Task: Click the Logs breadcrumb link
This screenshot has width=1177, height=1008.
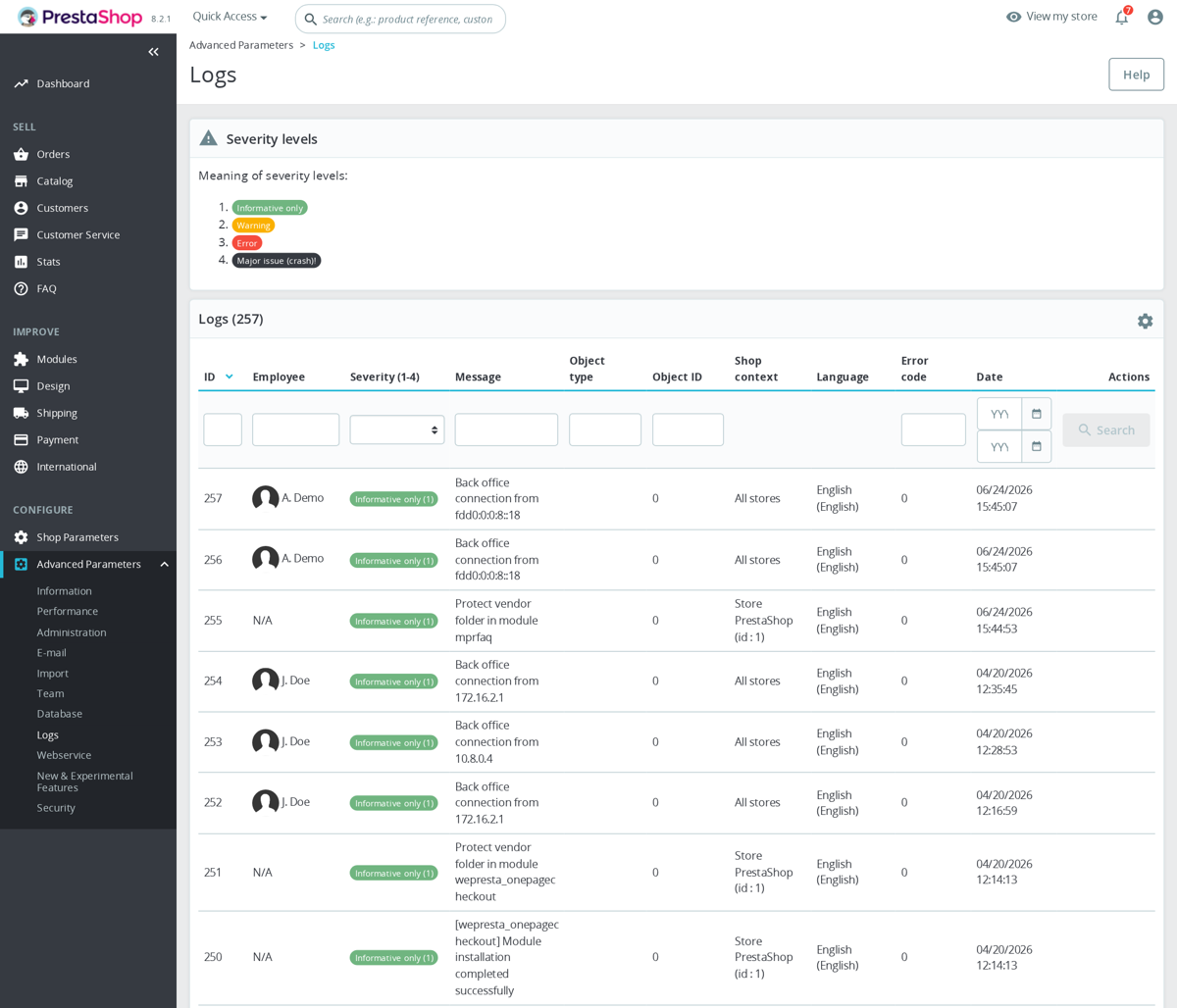Action: (324, 45)
